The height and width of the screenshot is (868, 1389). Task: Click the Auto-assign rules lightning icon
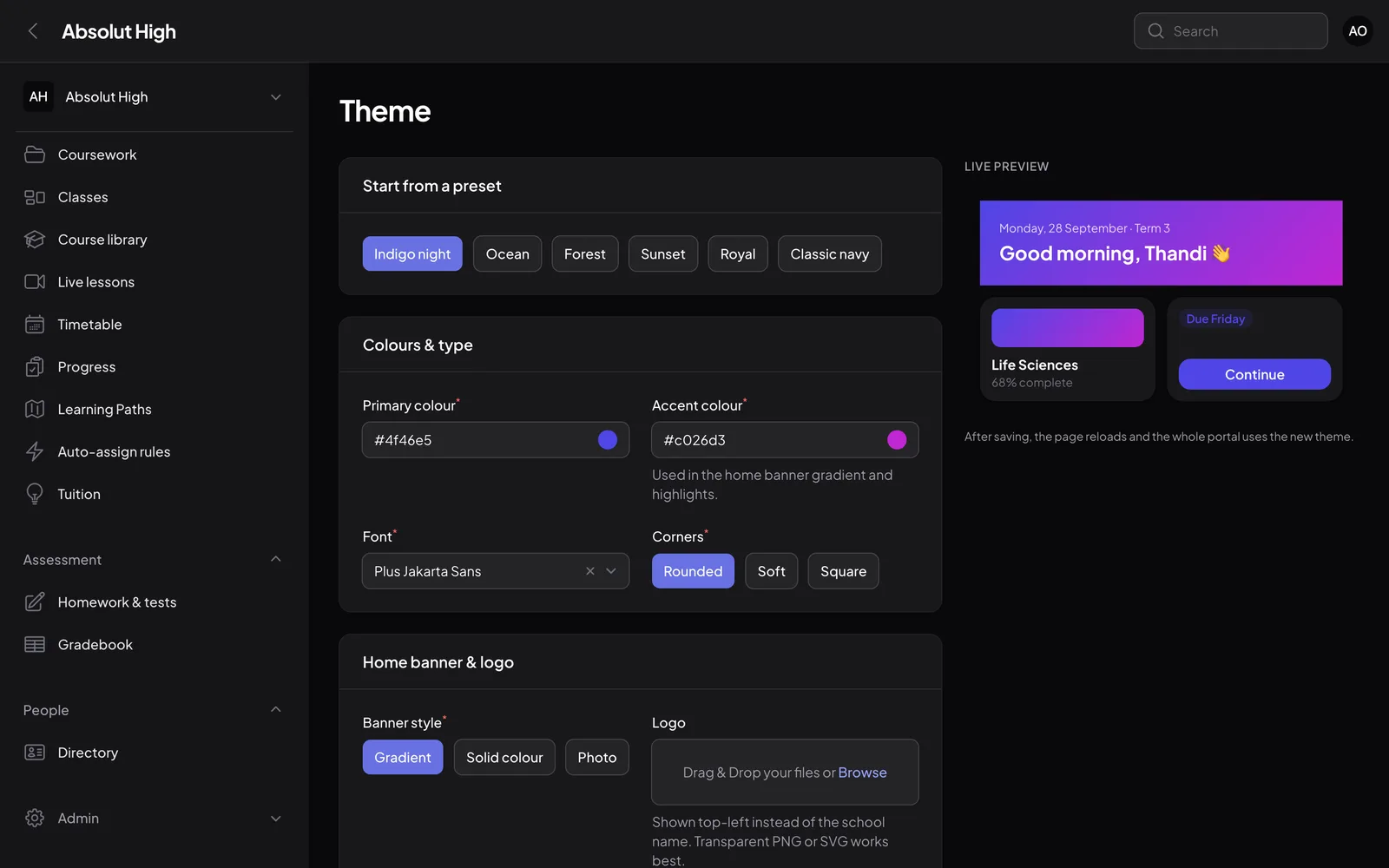[x=35, y=451]
